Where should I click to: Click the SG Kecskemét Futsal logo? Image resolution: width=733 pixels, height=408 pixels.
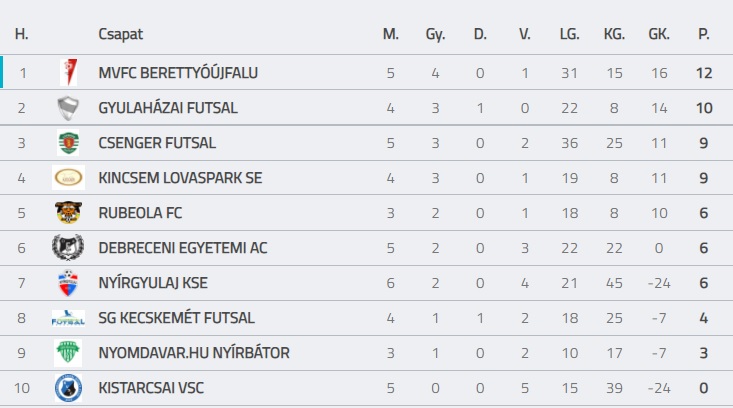point(68,318)
